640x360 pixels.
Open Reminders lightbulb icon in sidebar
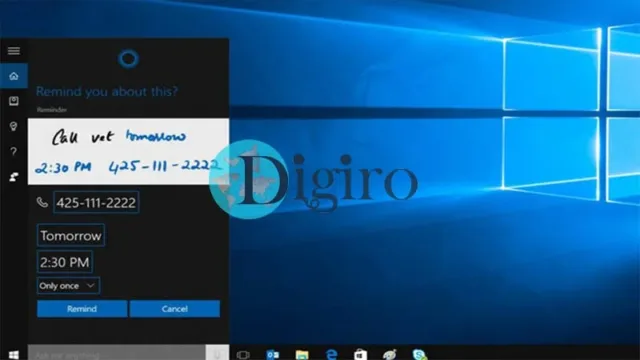(x=13, y=126)
